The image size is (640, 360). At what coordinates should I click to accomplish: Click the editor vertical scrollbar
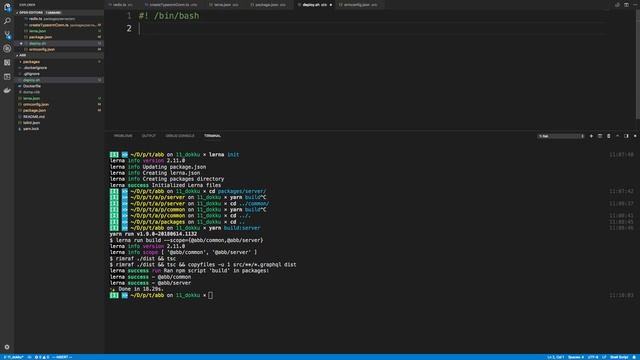tap(638, 63)
